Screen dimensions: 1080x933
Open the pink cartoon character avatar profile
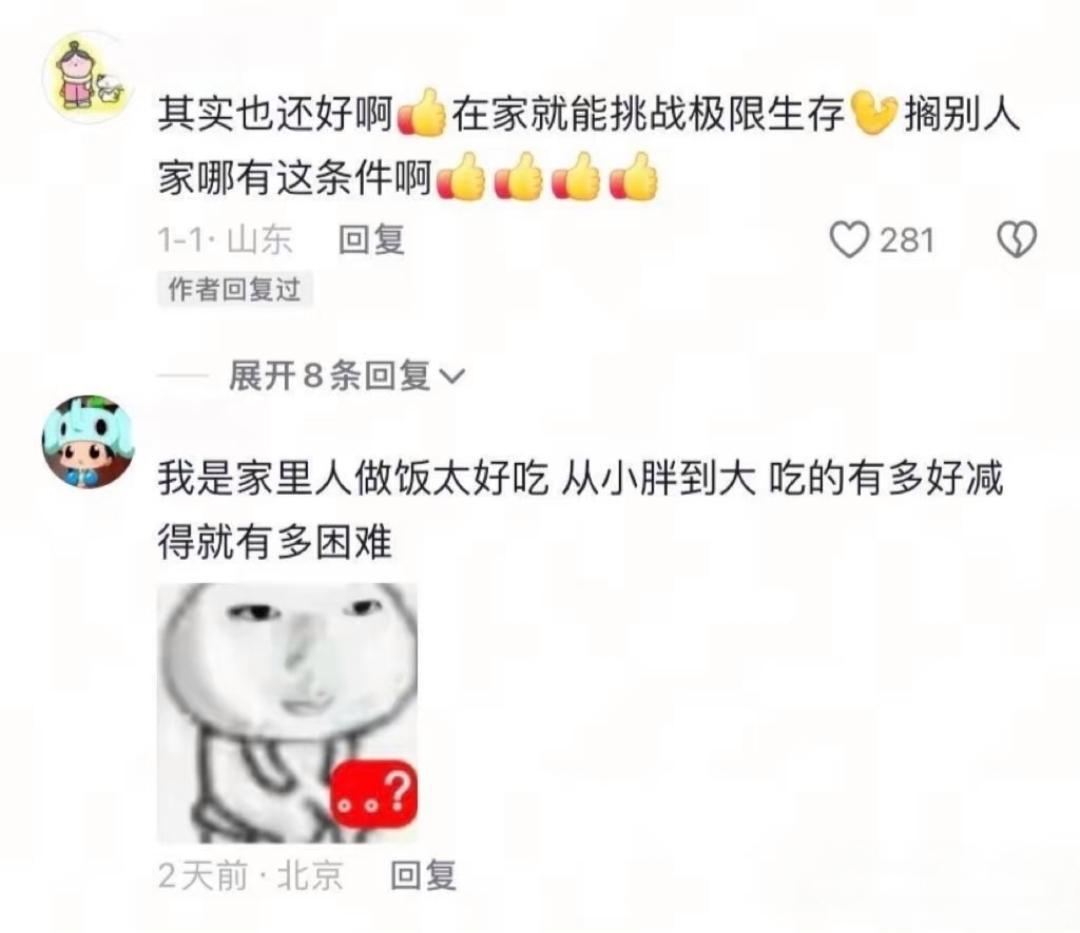coord(86,77)
